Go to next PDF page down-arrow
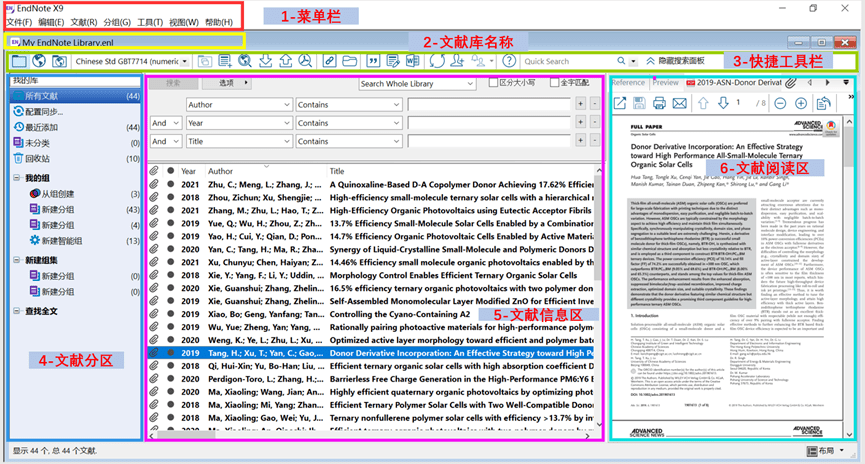The height and width of the screenshot is (464, 865). (723, 103)
